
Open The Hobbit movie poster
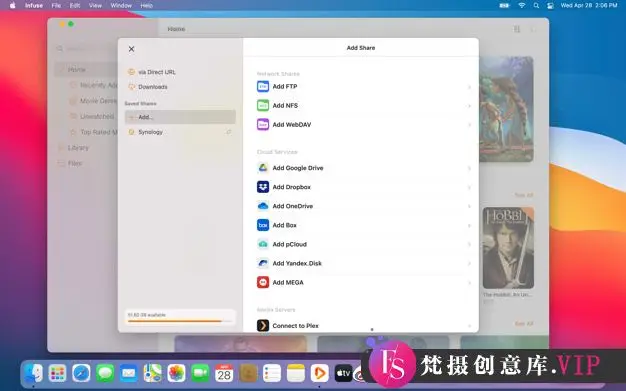point(508,248)
